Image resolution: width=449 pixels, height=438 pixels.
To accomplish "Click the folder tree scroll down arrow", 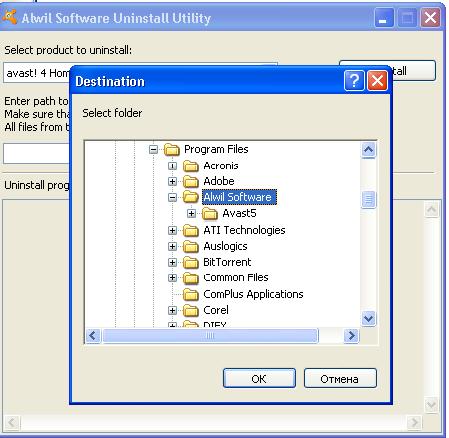I will coord(368,319).
